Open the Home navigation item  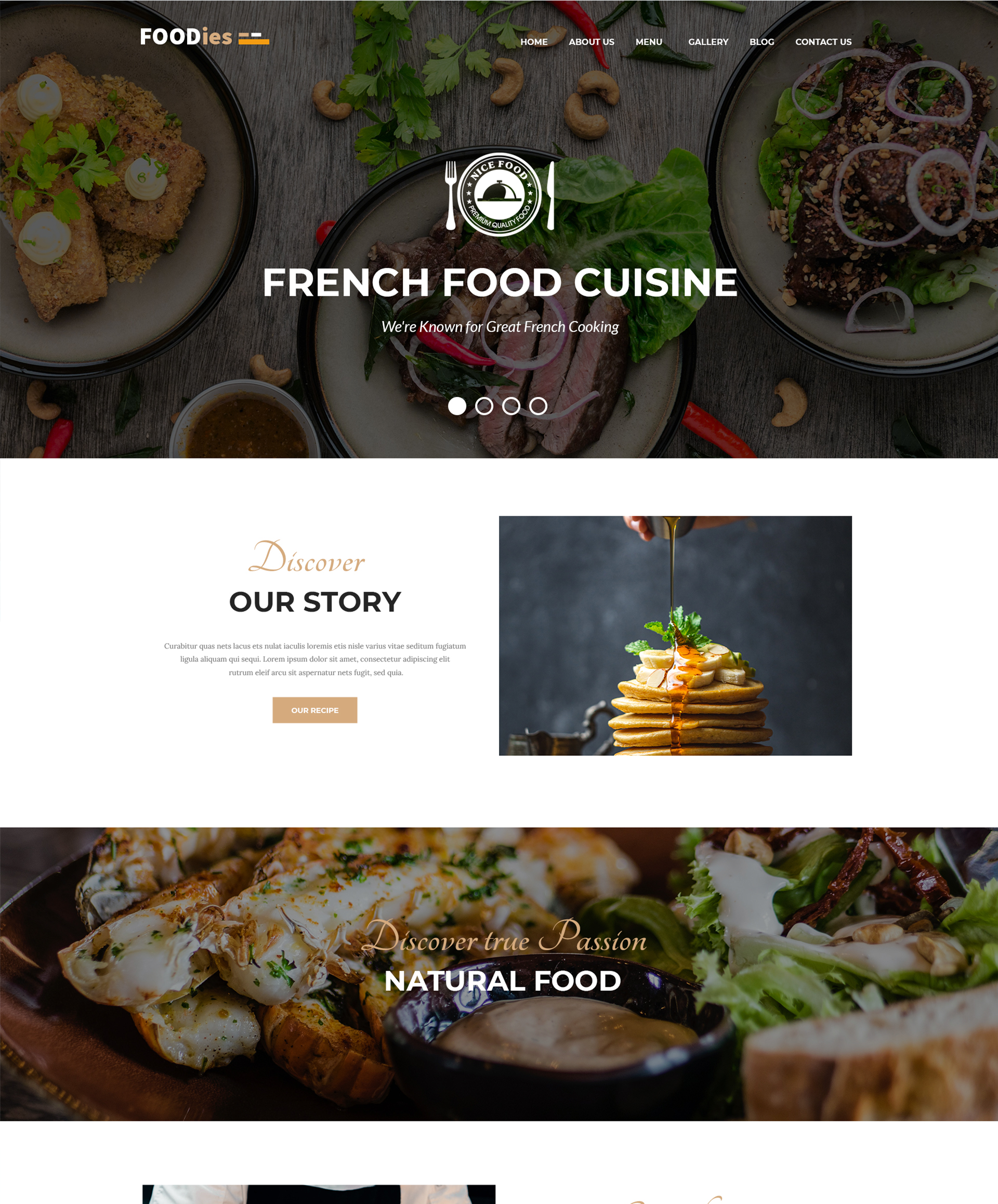tap(534, 42)
